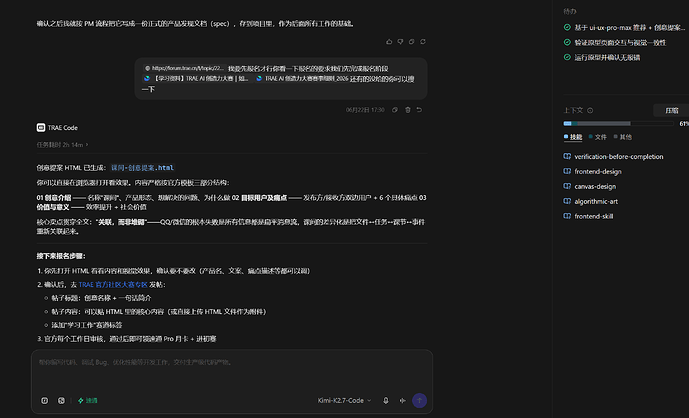
Task: Start voice input with microphone icon
Action: [x=385, y=400]
